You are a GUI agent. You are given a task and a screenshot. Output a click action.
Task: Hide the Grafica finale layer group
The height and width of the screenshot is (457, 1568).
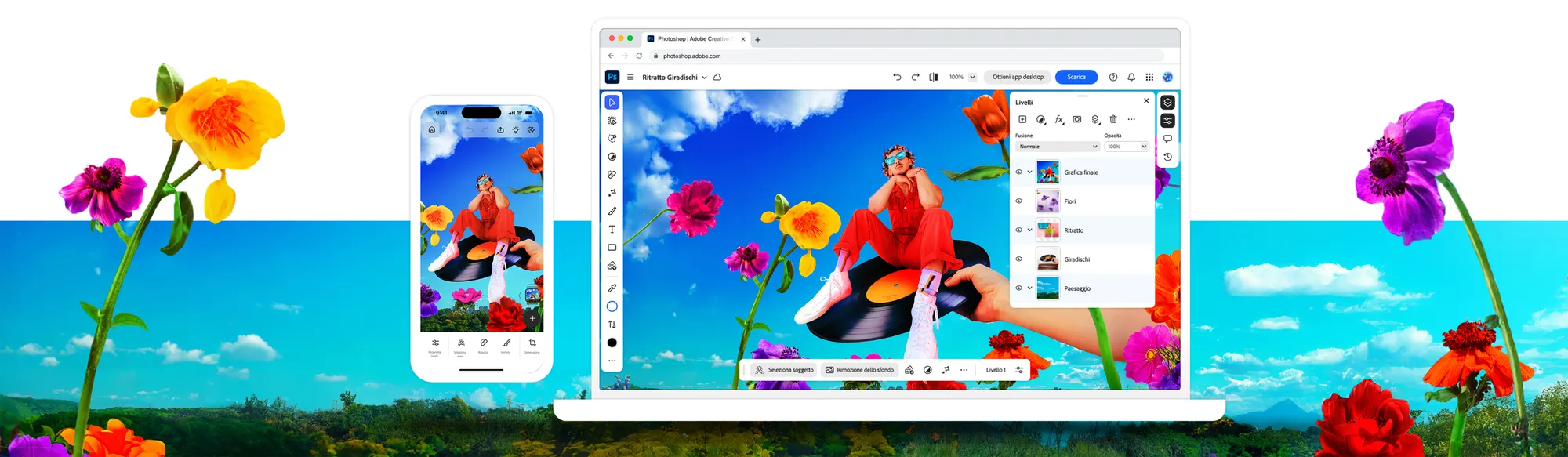click(1019, 172)
